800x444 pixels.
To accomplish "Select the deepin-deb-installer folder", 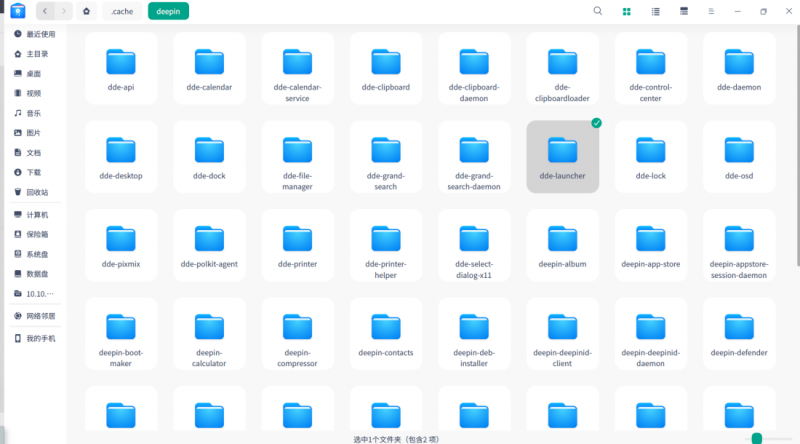I will (474, 334).
